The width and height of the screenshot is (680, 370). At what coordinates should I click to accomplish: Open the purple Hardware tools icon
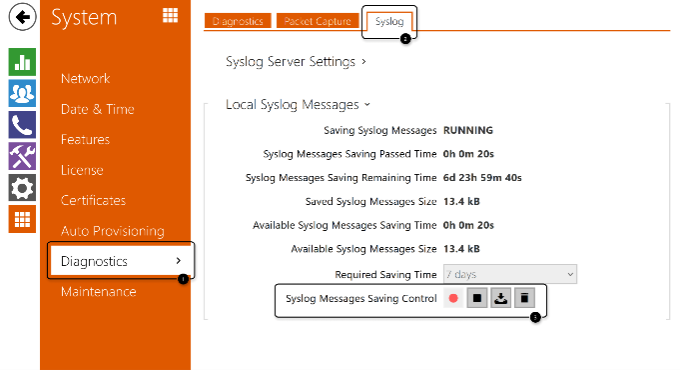22,156
